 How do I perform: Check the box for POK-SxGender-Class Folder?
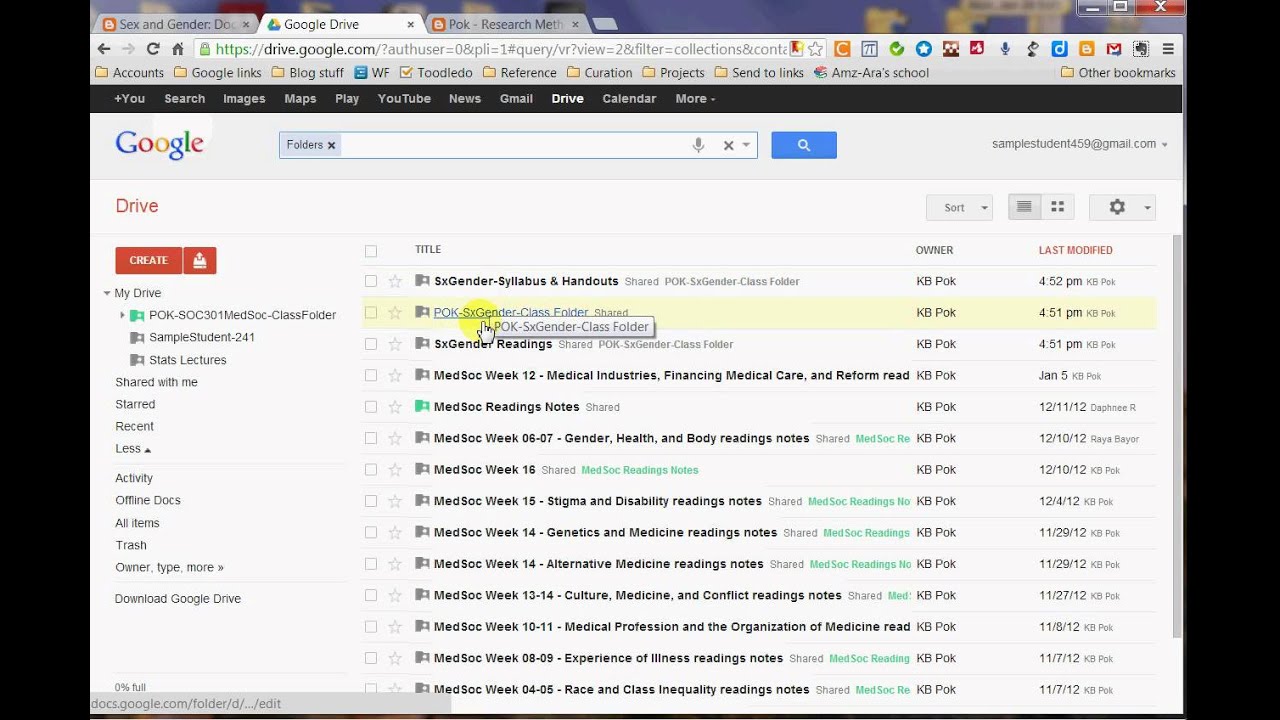click(x=371, y=312)
